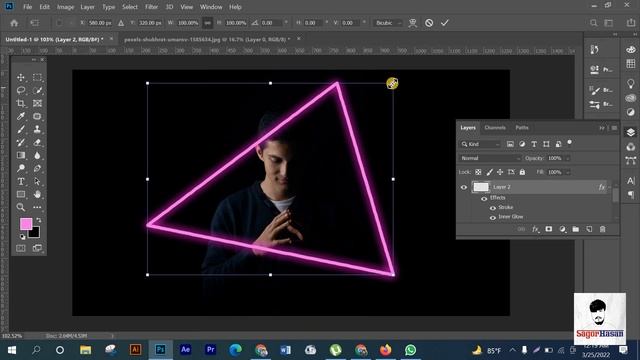Open the Filter menu
The image size is (640, 360).
coord(151,7)
